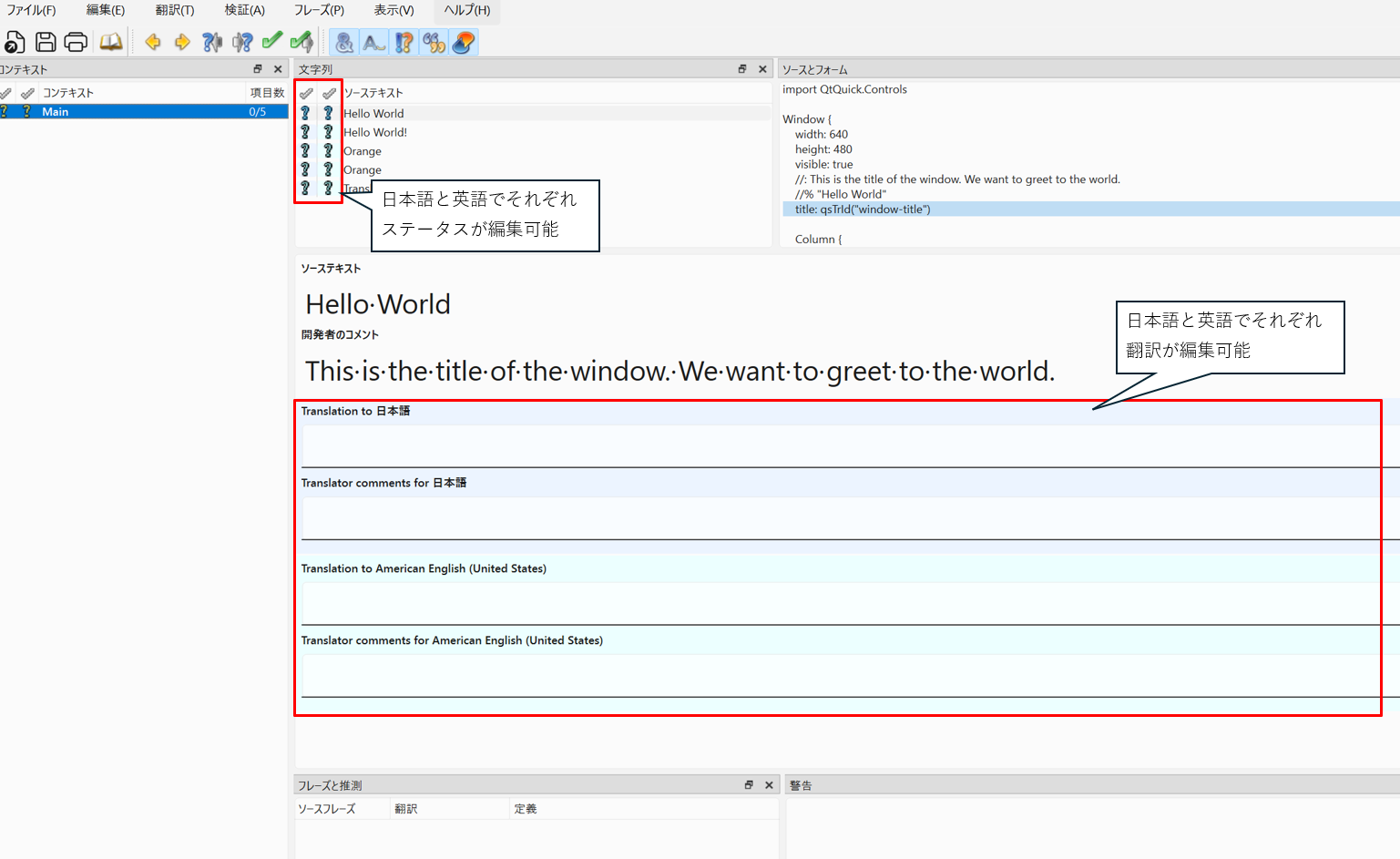Float the 文字列 panel
Viewport: 1400px width, 859px height.
742,69
